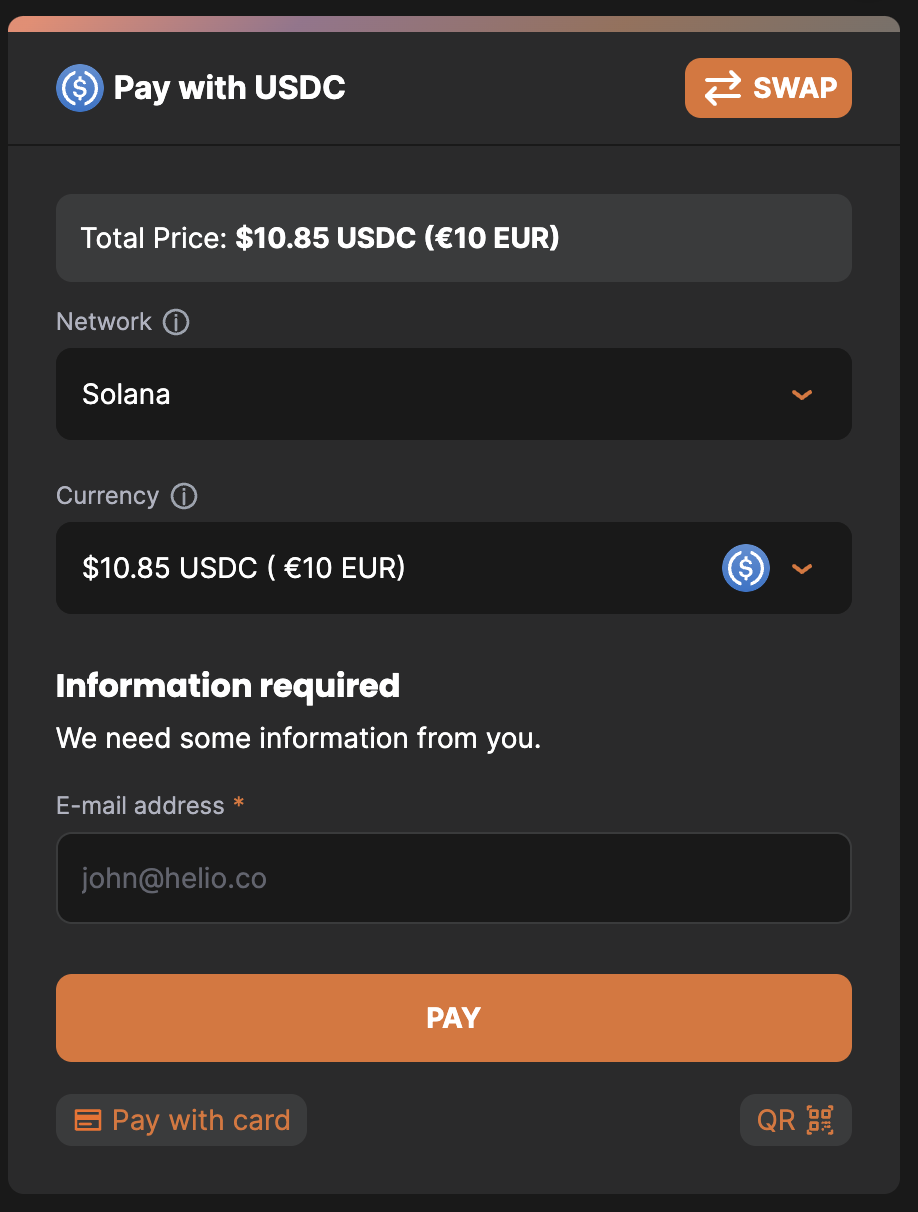Click the Total Price summary box
This screenshot has height=1212, width=918.
coord(453,238)
